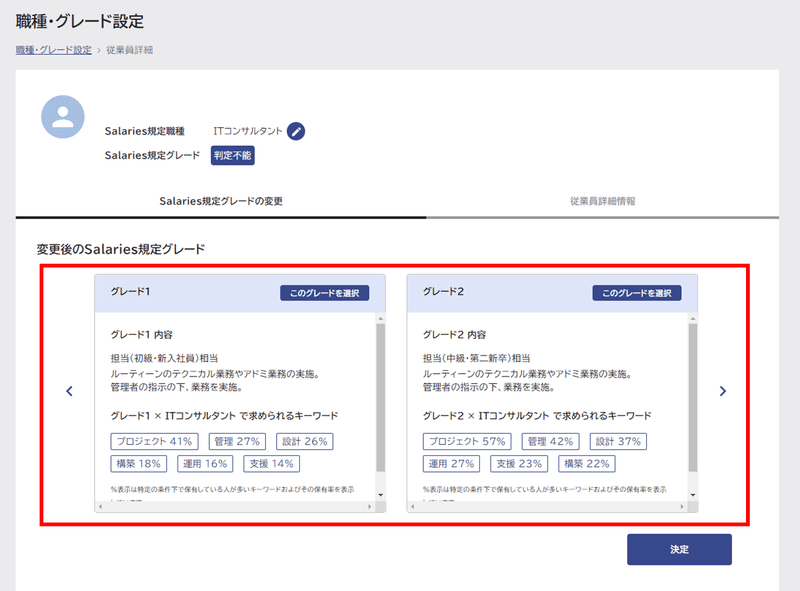Click the 設計 37% keyword tag

coord(618,441)
